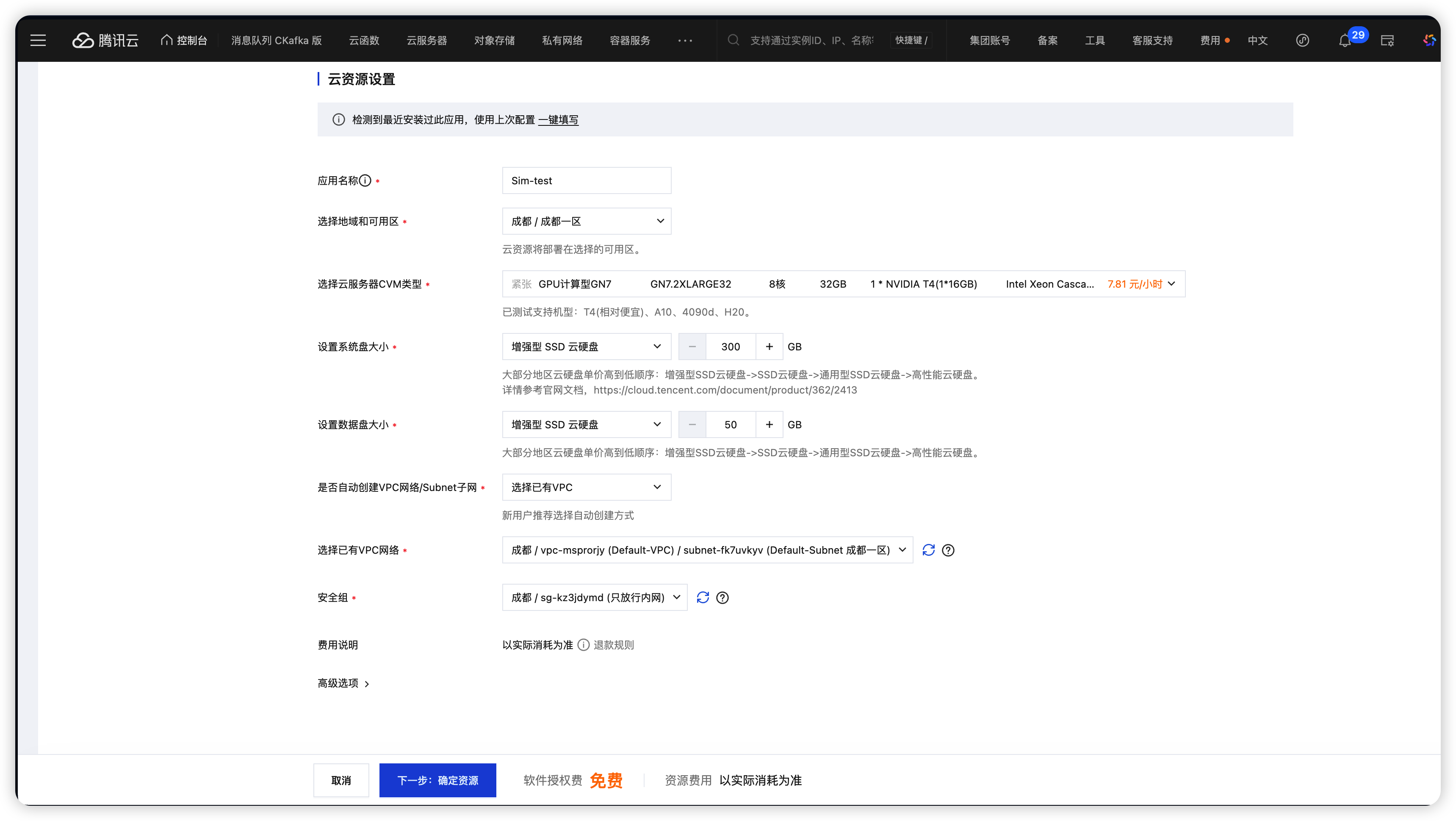Screen dimensions: 1456x821
Task: Click the help icon beside security group
Action: pyautogui.click(x=722, y=598)
